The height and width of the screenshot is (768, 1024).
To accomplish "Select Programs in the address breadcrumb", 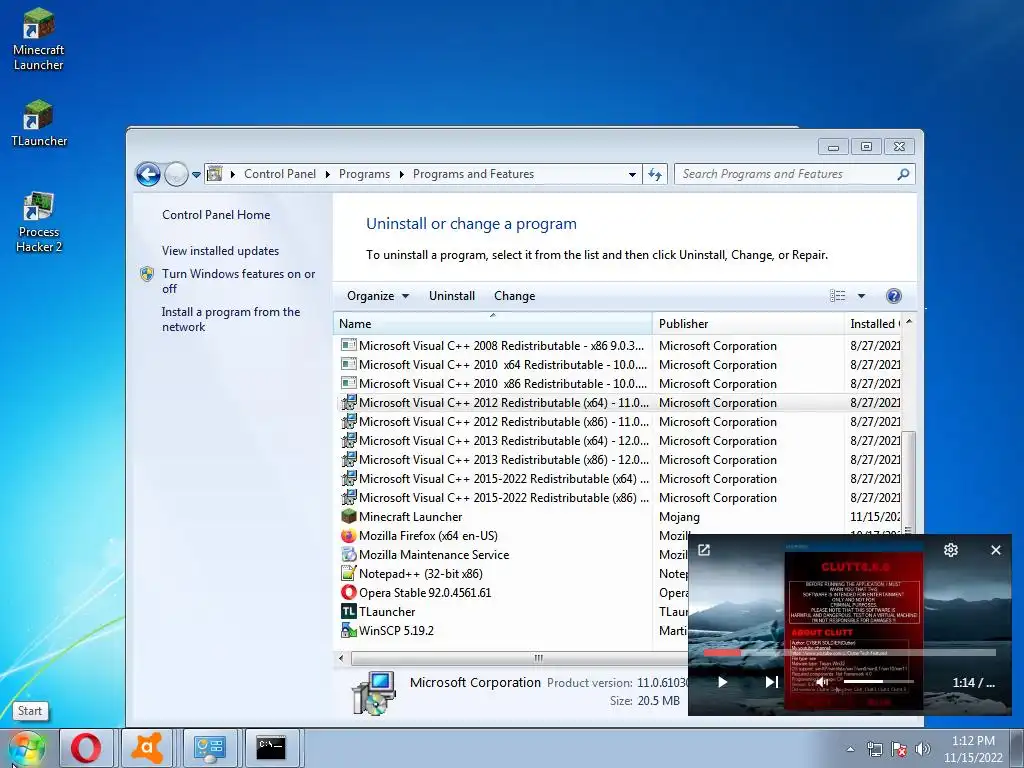I will click(364, 174).
